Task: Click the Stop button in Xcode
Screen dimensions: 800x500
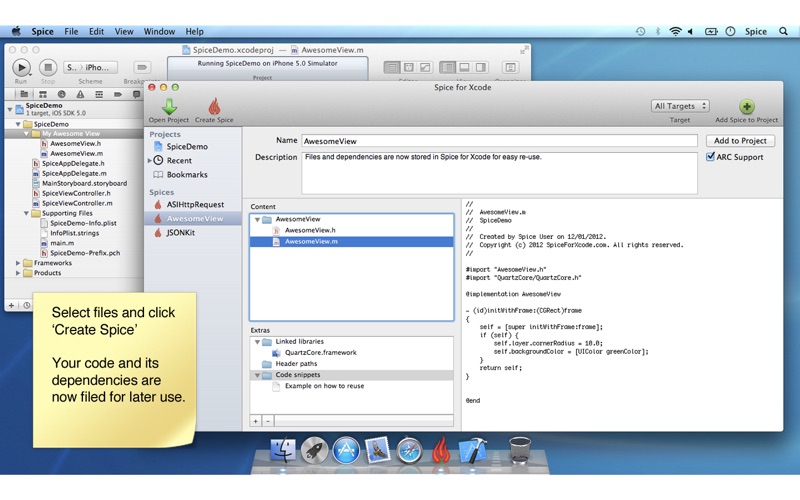Action: click(48, 67)
